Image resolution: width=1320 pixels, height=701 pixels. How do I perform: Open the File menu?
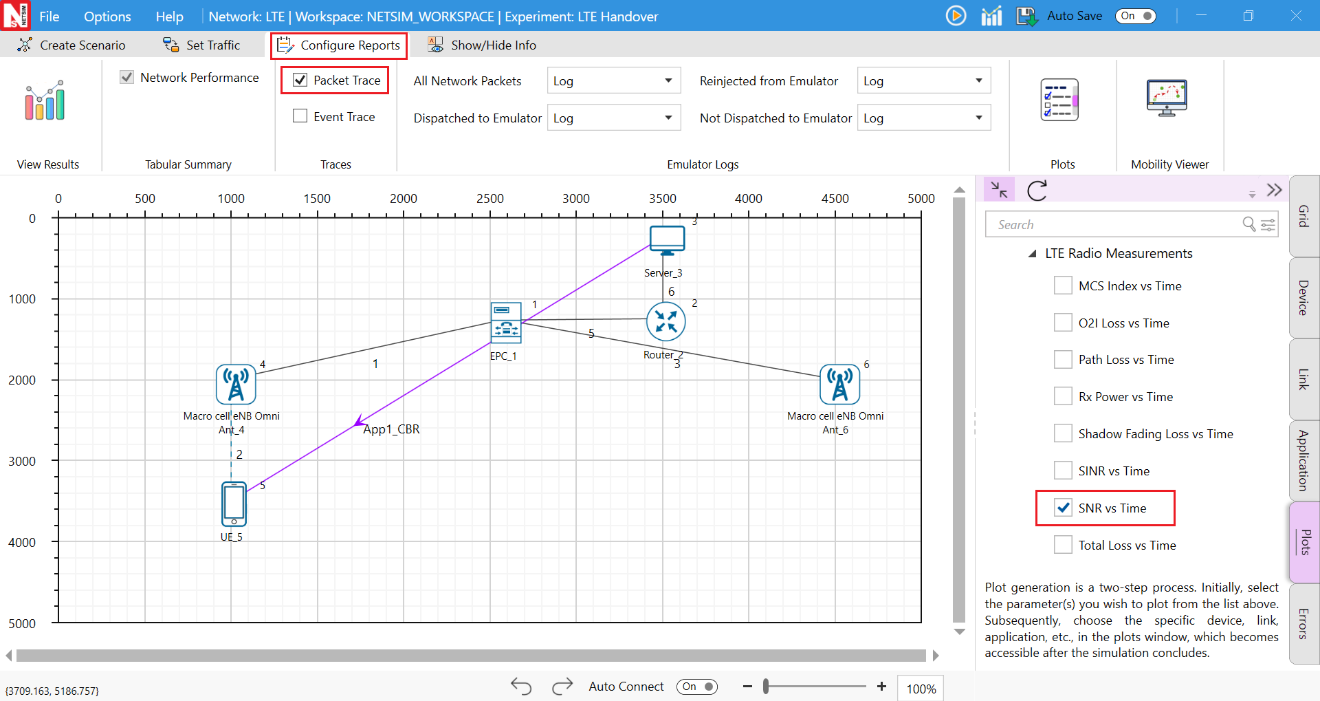[x=49, y=16]
